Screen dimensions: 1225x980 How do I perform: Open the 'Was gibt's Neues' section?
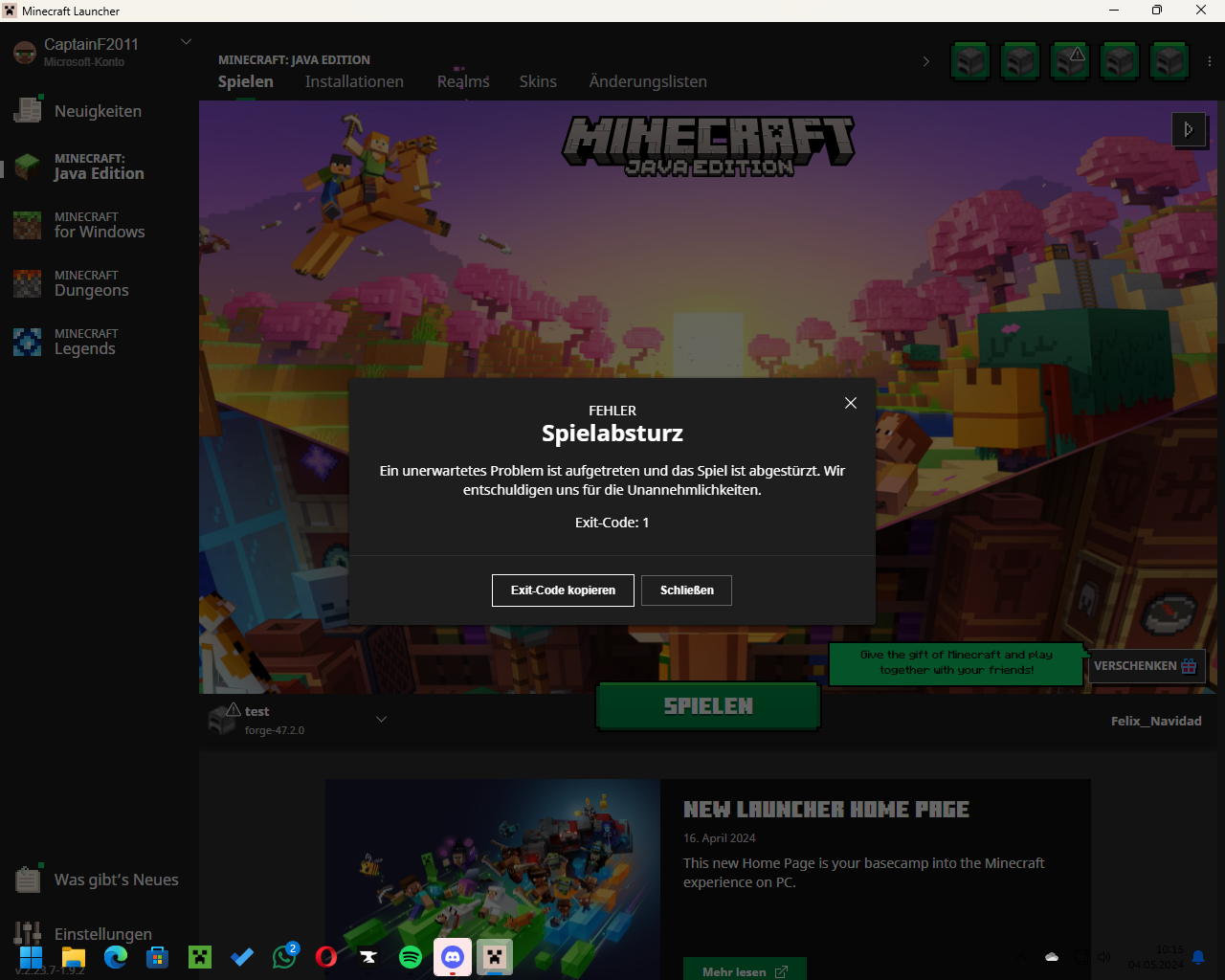pos(115,880)
